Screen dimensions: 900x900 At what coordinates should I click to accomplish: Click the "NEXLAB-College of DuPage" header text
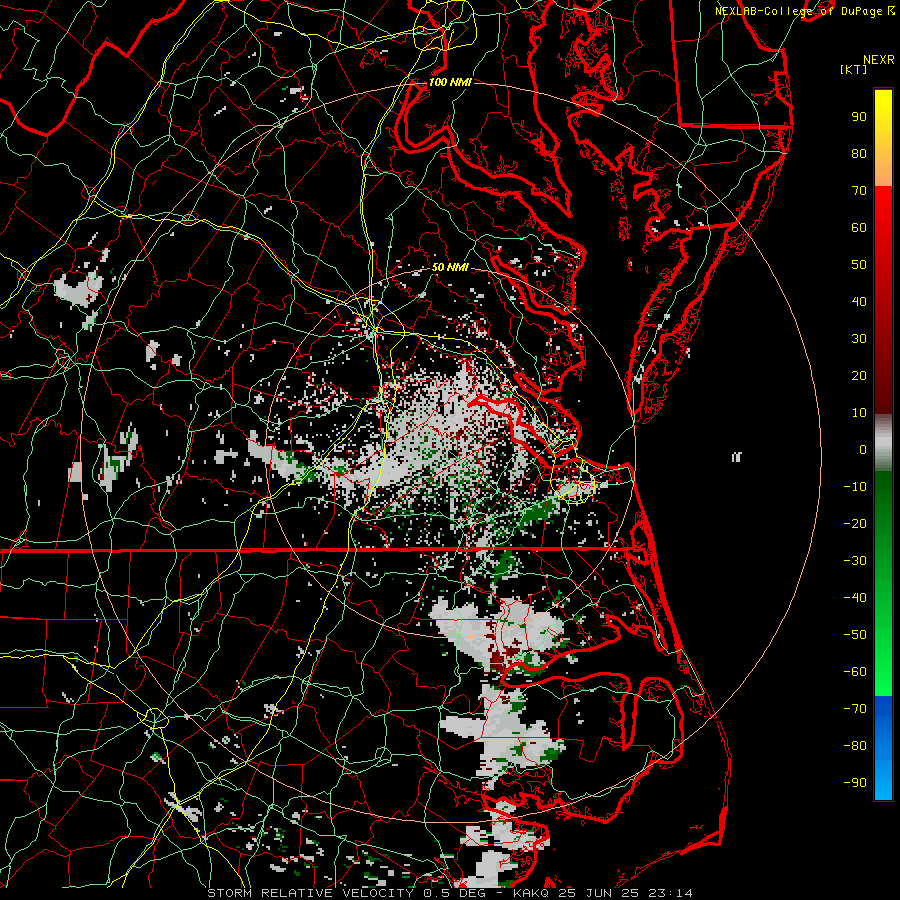click(x=798, y=11)
